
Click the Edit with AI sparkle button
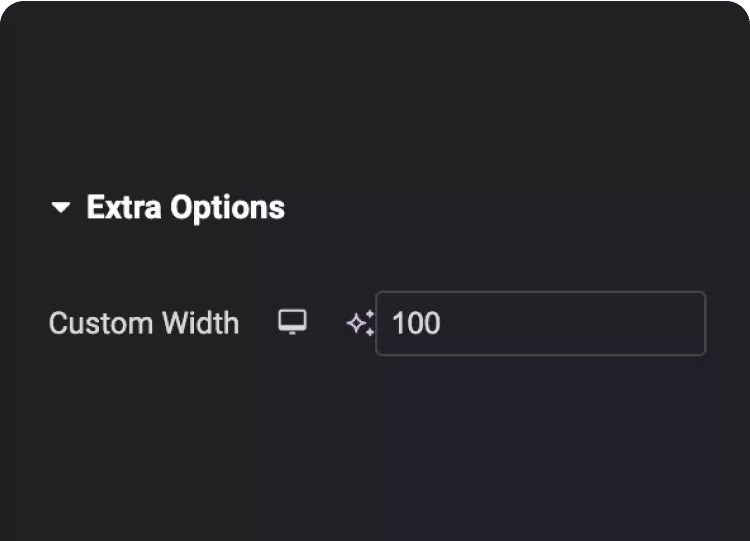(360, 323)
